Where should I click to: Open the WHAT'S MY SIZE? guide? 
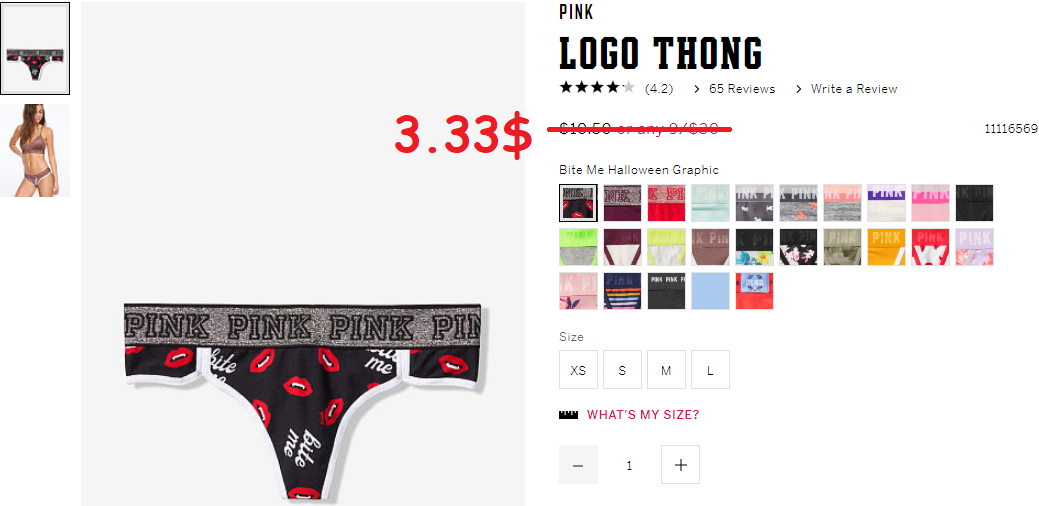click(643, 415)
